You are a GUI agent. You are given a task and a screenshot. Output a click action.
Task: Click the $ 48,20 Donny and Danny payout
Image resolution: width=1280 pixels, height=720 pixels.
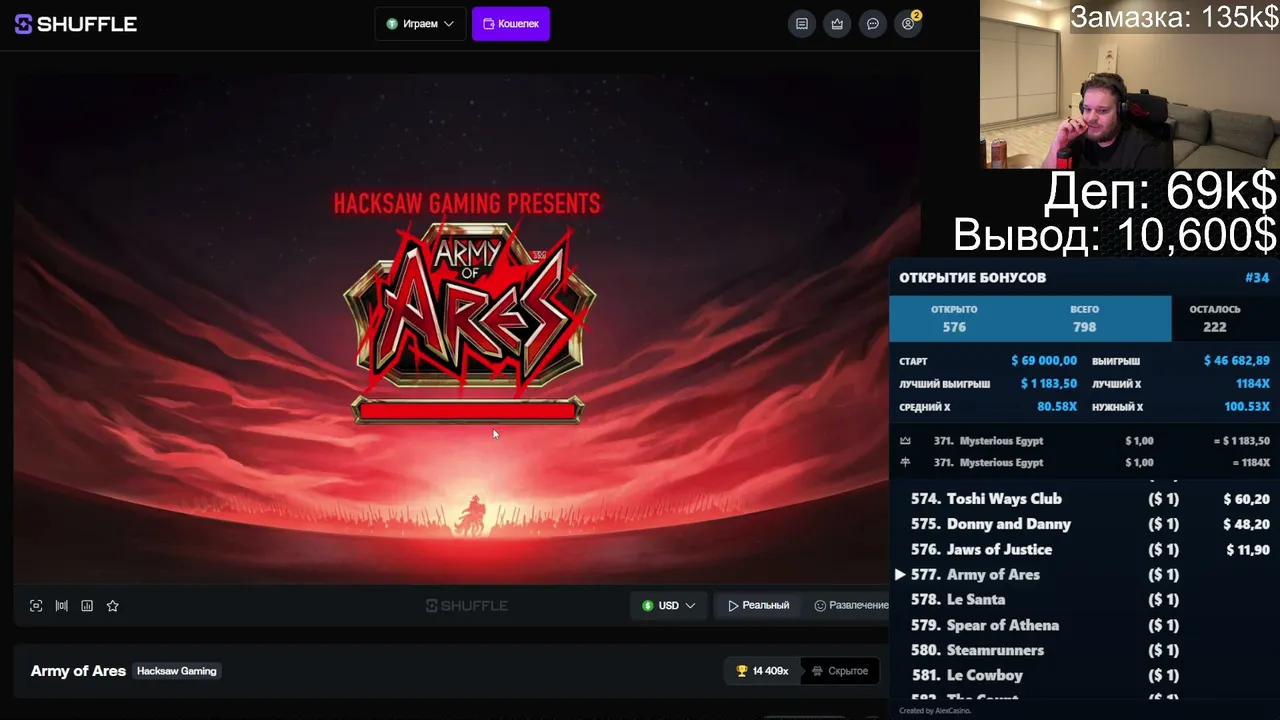pyautogui.click(x=1247, y=524)
